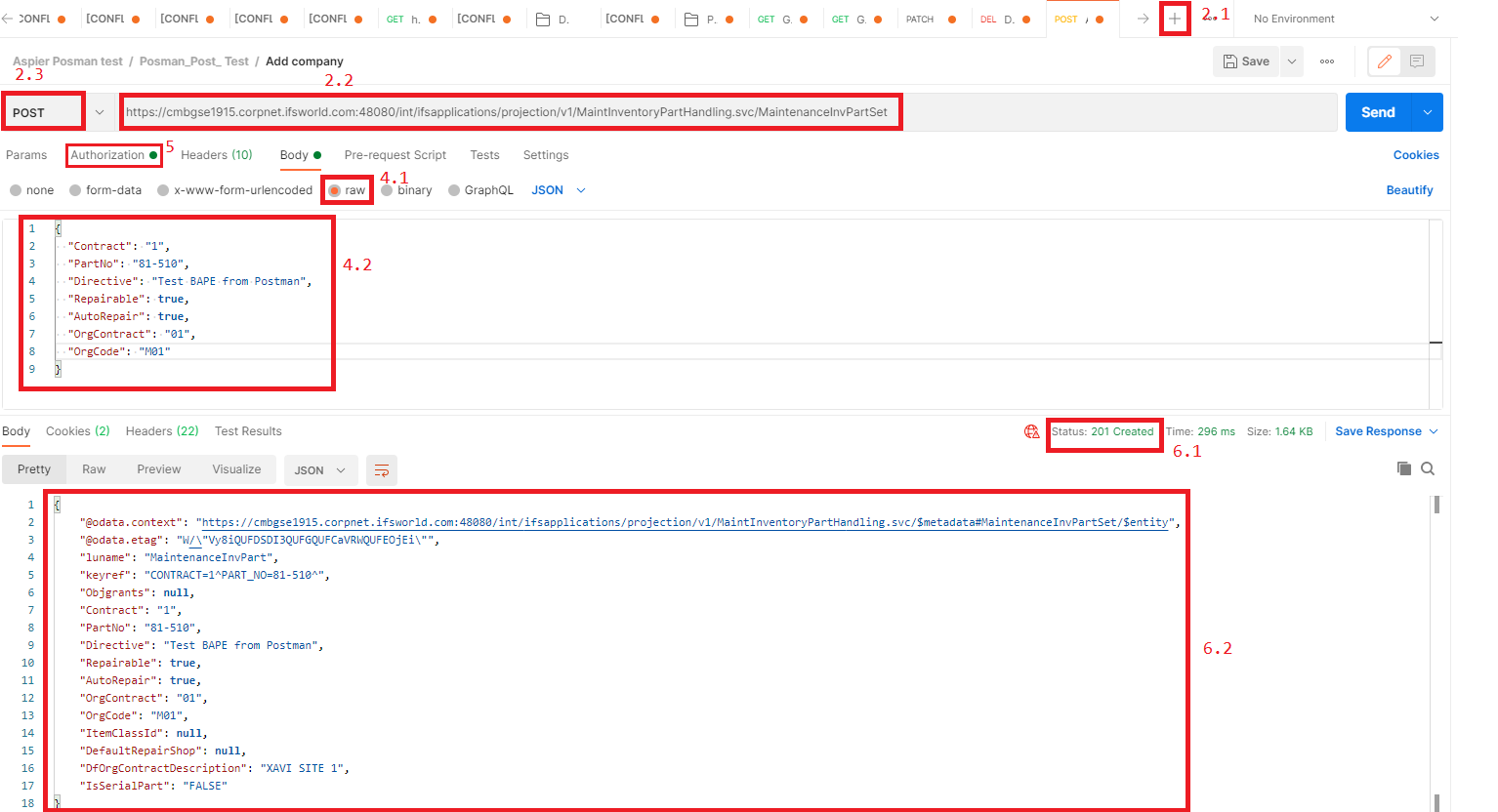1498x812 pixels.
Task: Open the folder tab labeled P.
Action: pos(701,19)
